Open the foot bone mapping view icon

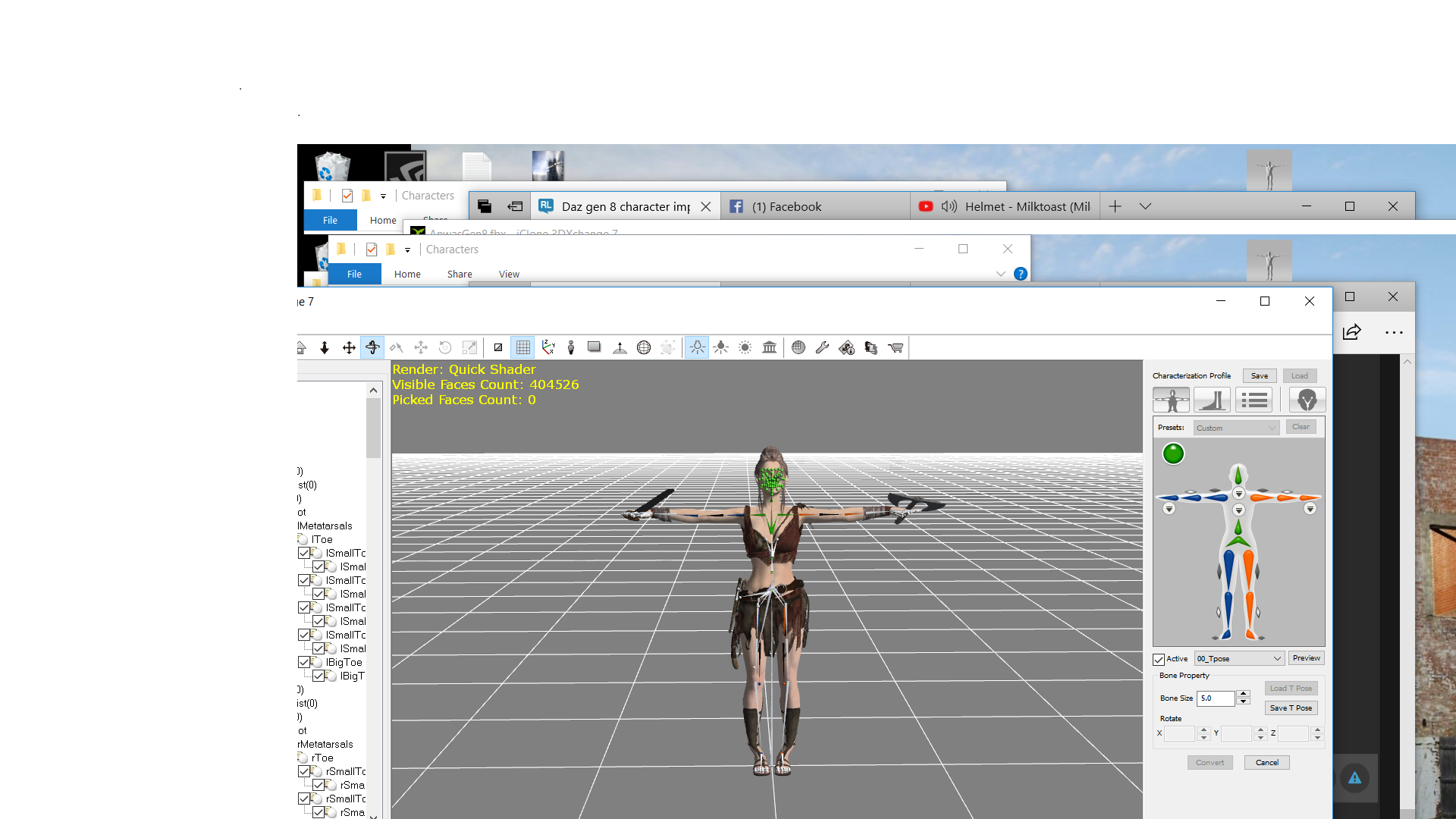(x=1212, y=400)
